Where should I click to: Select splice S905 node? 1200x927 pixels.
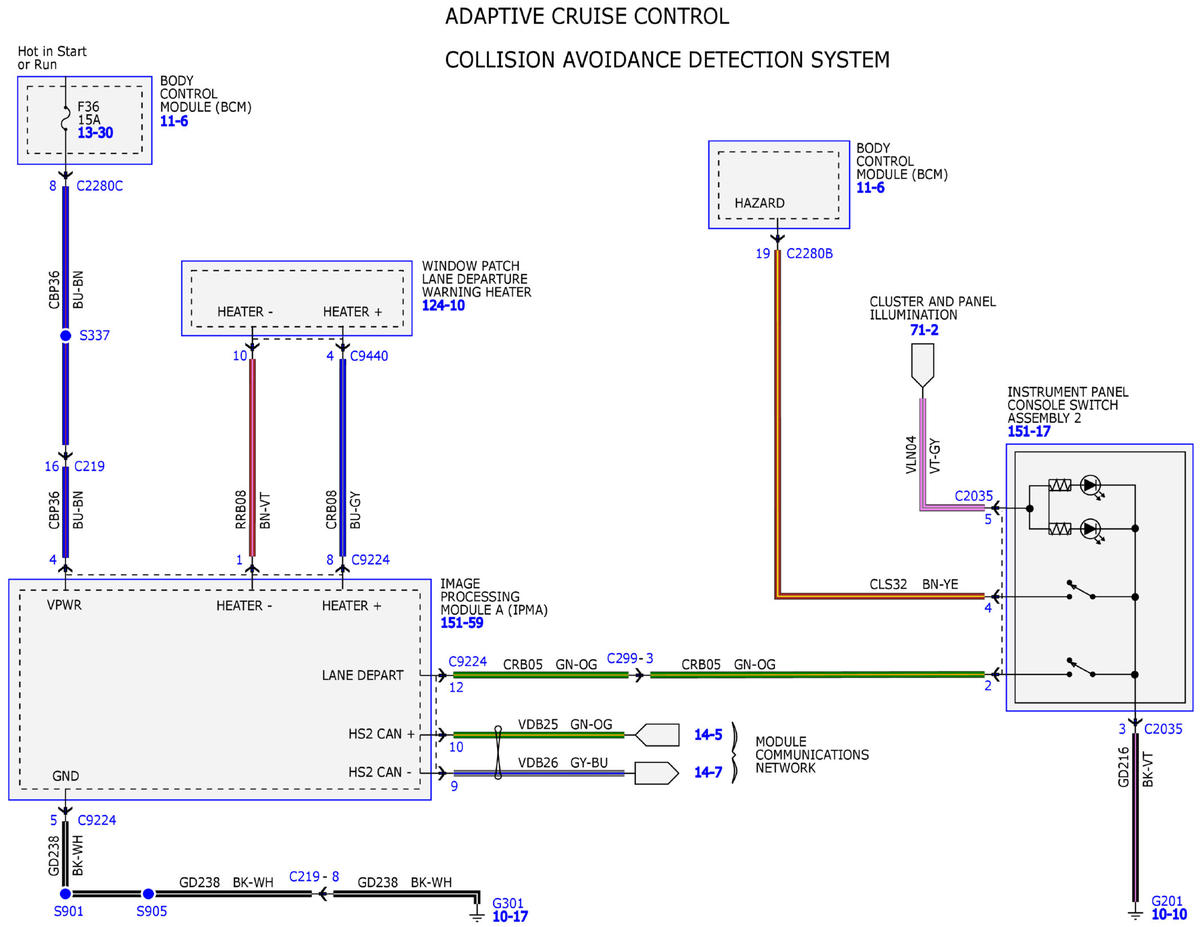(148, 893)
